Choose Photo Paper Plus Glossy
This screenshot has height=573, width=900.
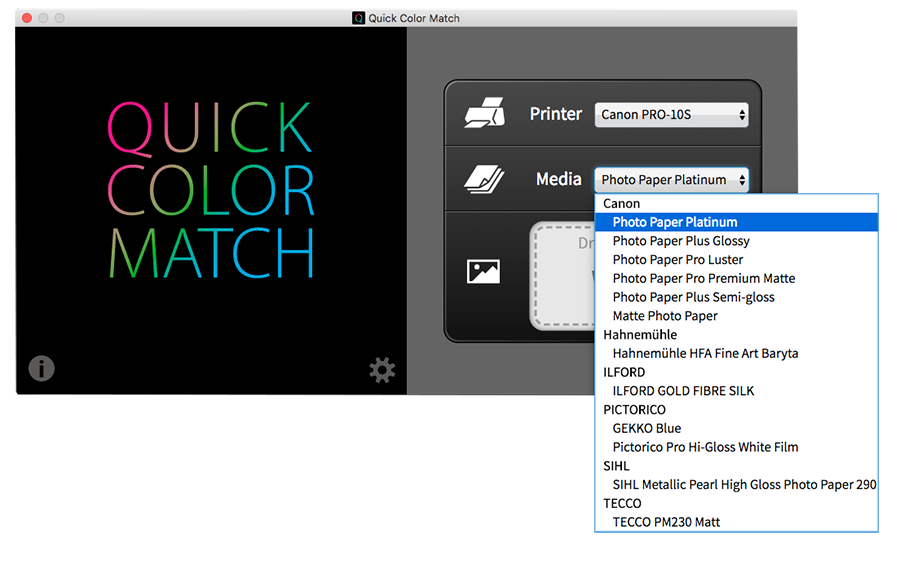click(x=736, y=241)
